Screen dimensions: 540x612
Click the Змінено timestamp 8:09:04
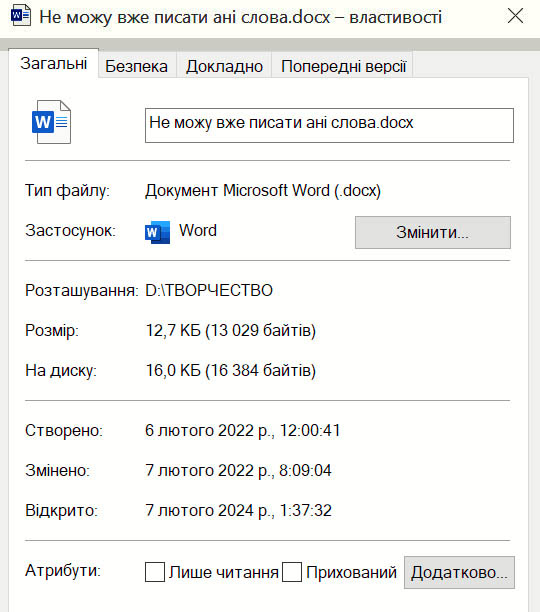pyautogui.click(x=305, y=470)
